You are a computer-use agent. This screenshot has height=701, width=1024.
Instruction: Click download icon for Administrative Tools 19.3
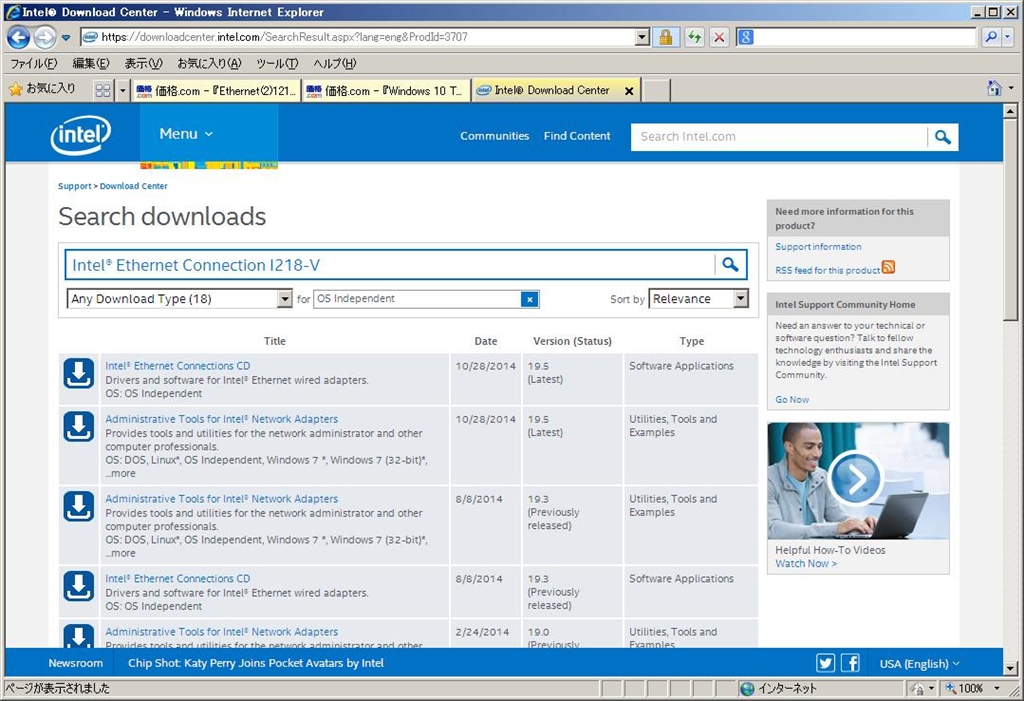click(78, 506)
